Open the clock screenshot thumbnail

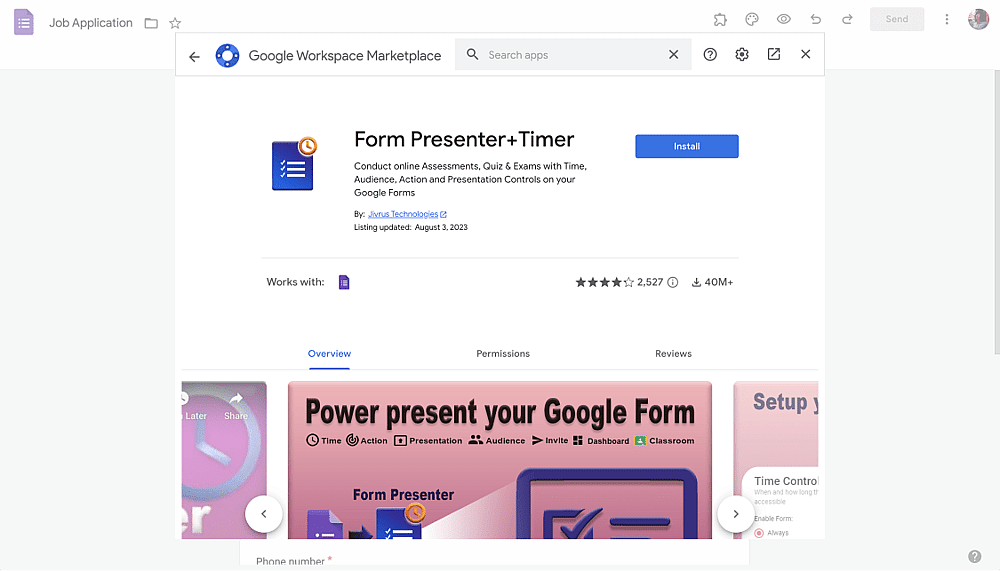coord(224,460)
